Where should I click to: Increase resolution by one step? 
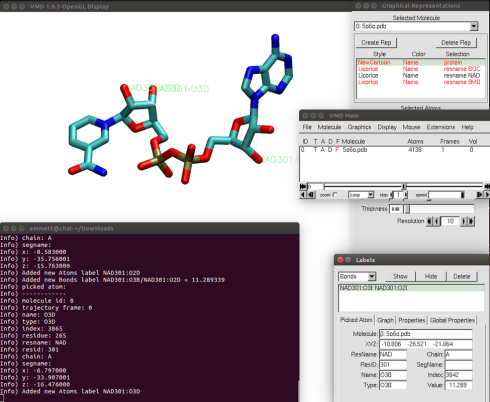(464, 221)
